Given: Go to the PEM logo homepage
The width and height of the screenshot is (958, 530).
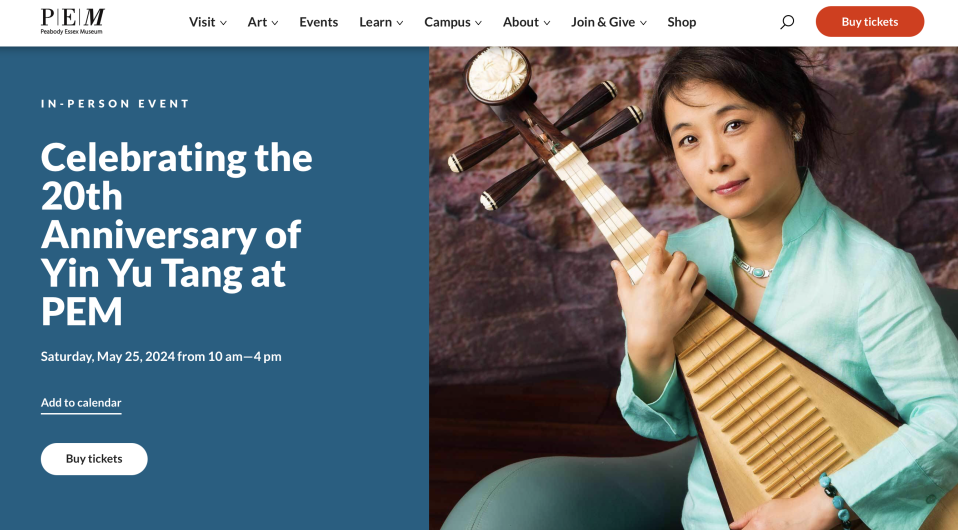Looking at the screenshot, I should click(72, 21).
